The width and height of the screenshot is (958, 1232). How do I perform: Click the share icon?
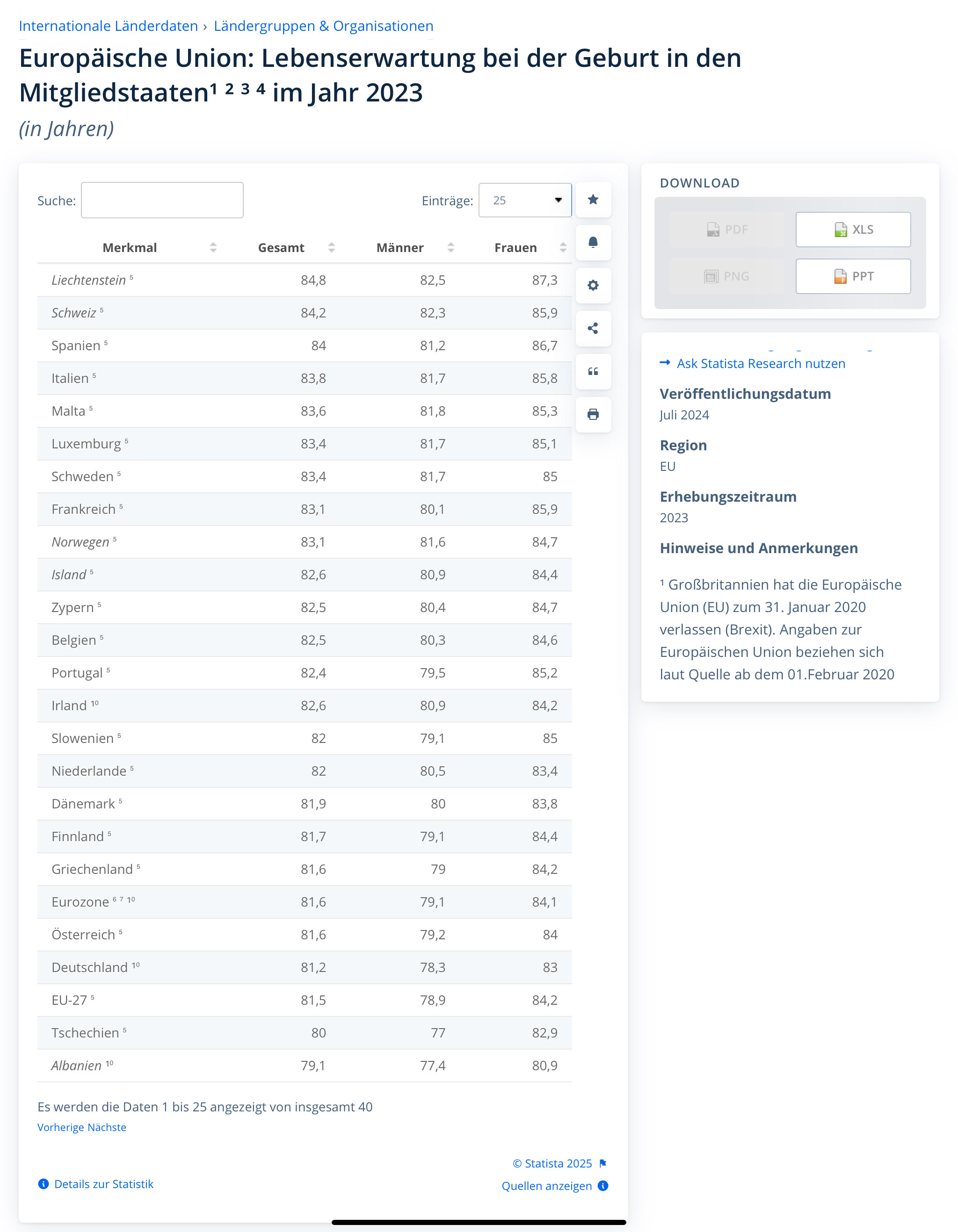[x=593, y=328]
